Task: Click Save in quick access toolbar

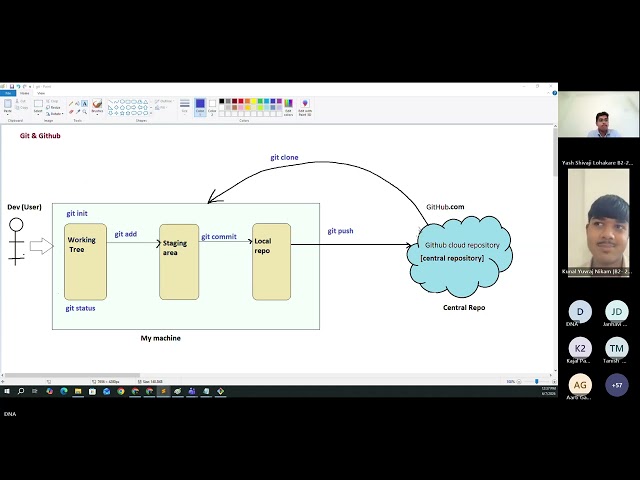Action: point(12,86)
